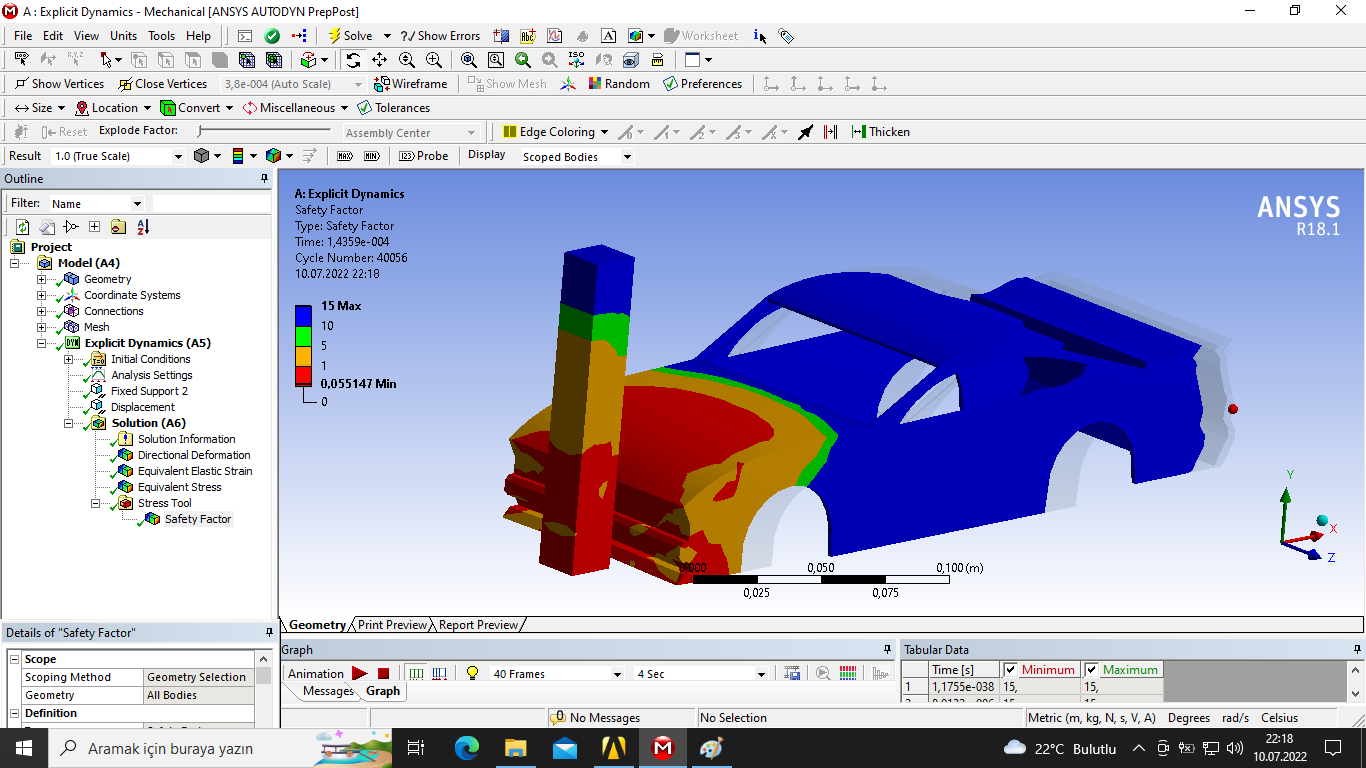Select the Rotate view tool
1366x768 pixels.
point(353,60)
